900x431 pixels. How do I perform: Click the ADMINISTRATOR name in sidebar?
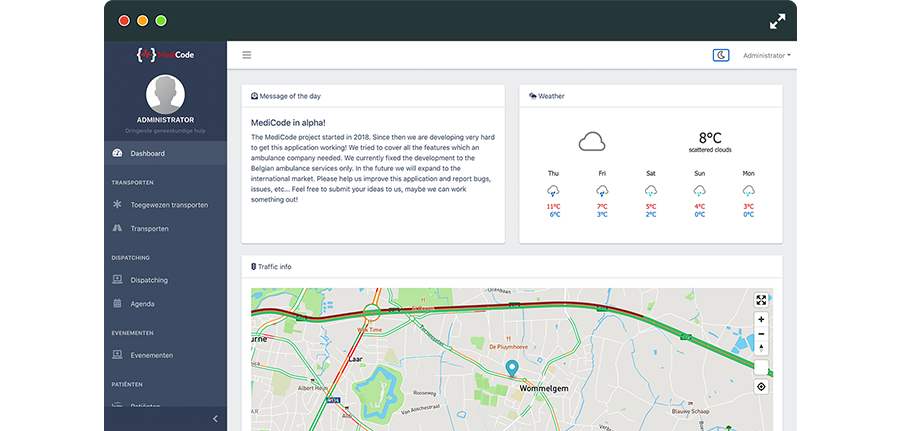(165, 120)
